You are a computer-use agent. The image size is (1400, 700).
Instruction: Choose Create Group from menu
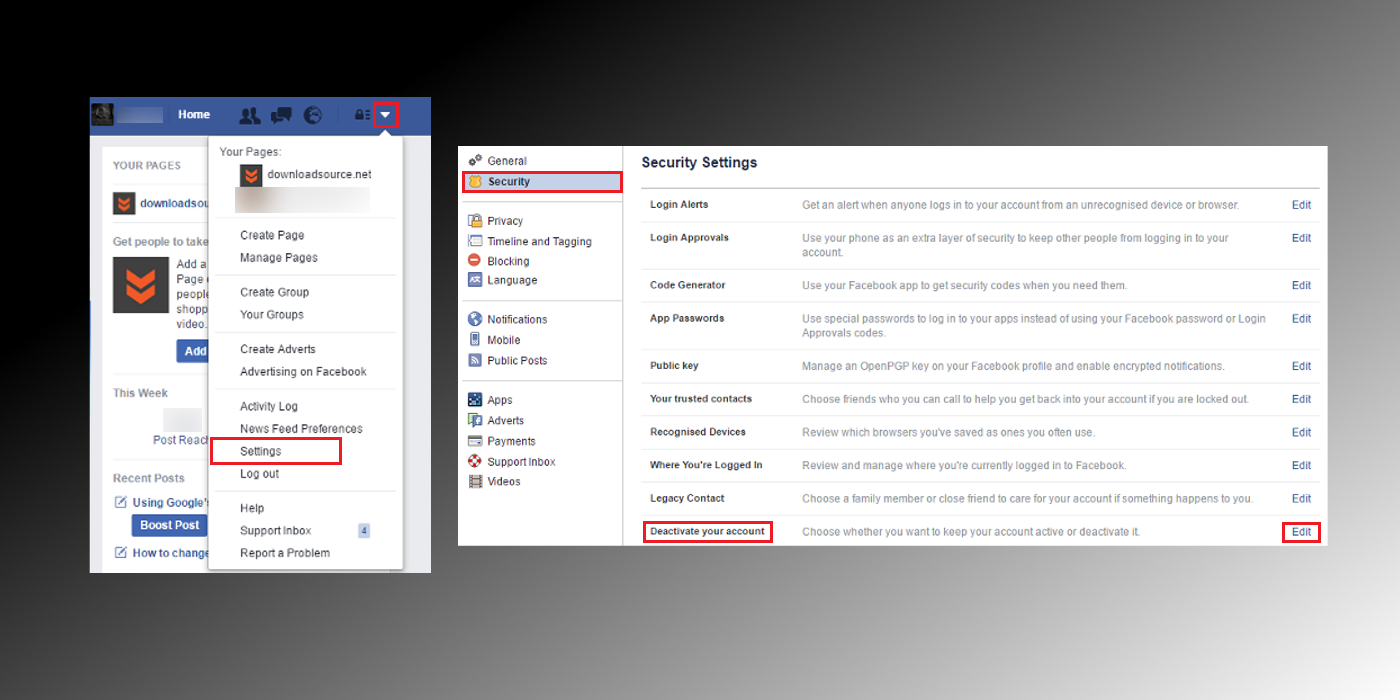point(274,292)
